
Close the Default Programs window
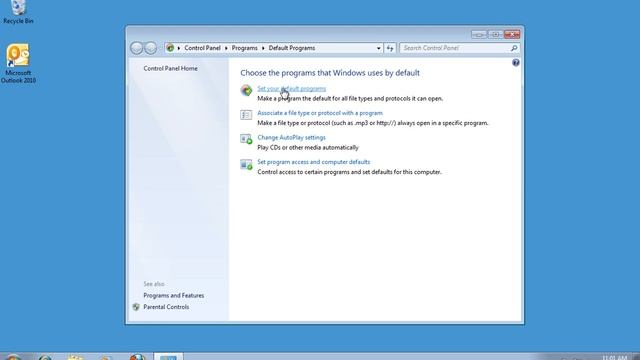pos(512,34)
